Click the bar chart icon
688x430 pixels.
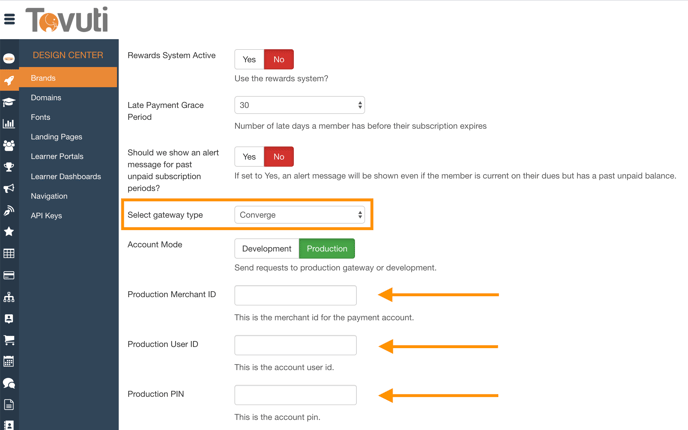9,123
